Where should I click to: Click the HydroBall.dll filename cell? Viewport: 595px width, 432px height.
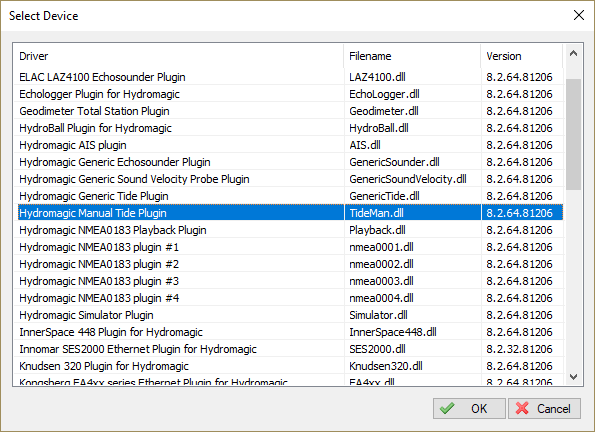point(379,128)
